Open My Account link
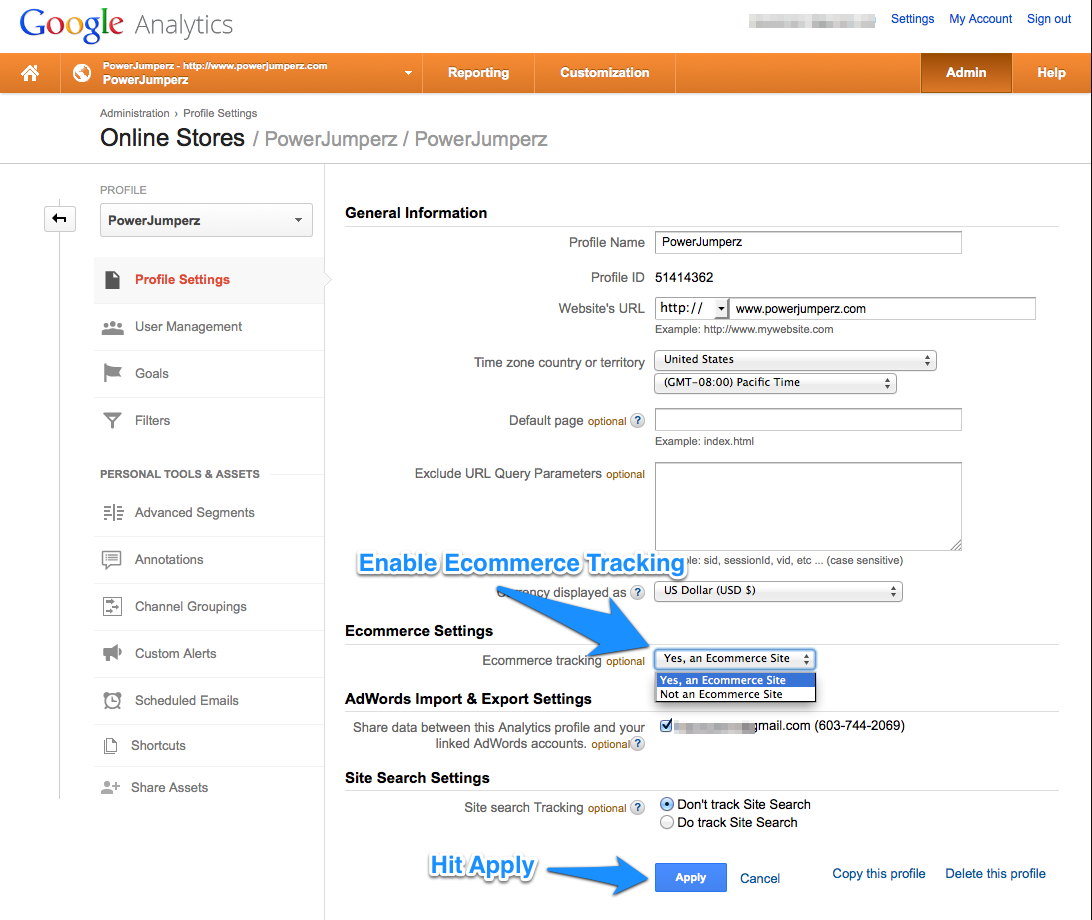This screenshot has width=1092, height=920. tap(981, 19)
